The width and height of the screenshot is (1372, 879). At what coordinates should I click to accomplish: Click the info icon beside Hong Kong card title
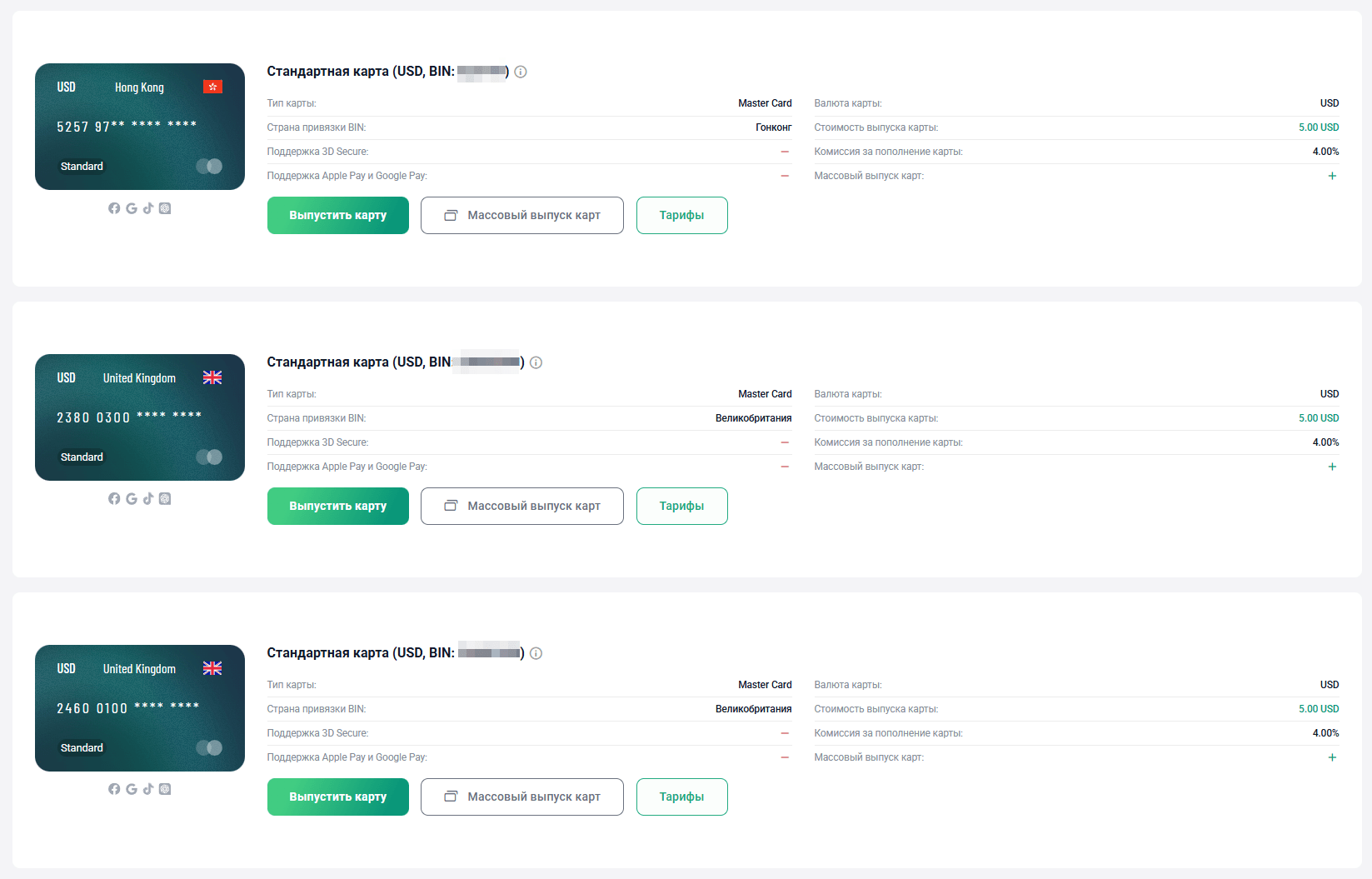521,72
